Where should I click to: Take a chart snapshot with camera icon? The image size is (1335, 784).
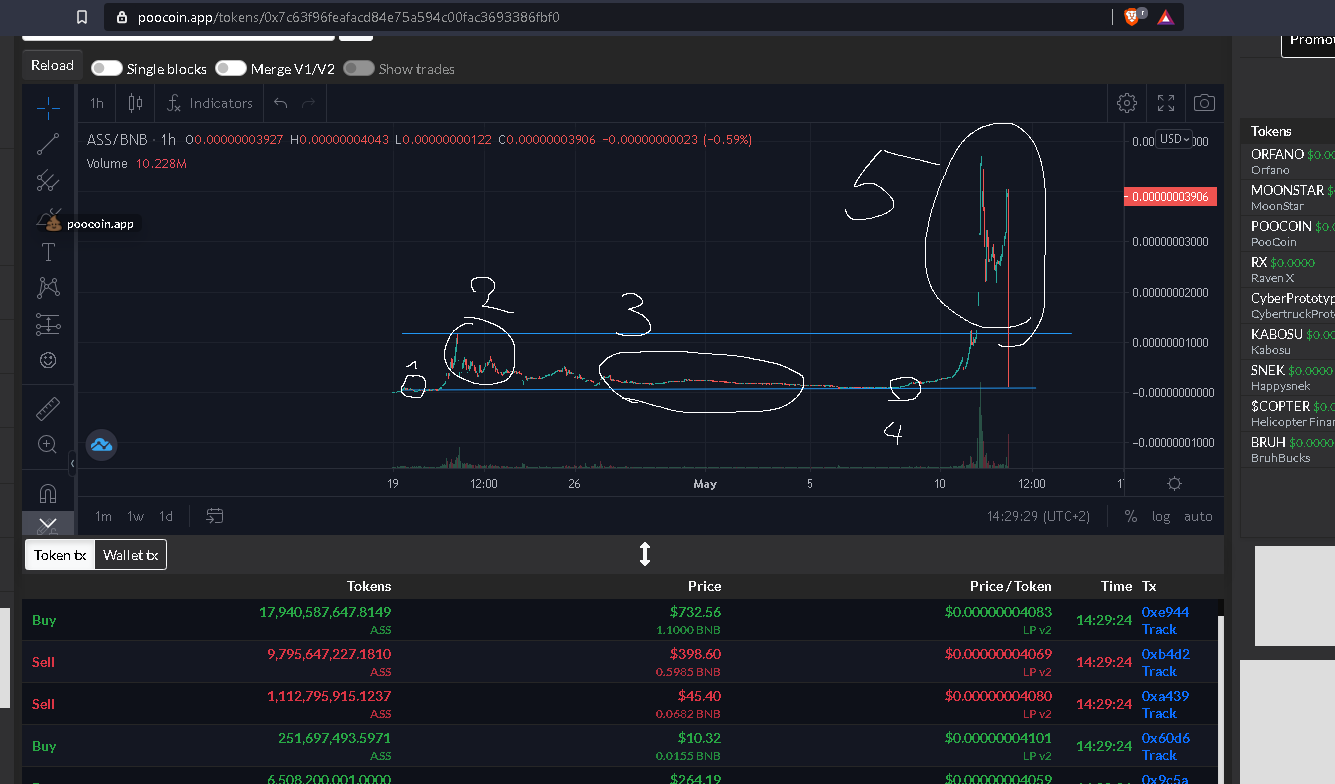click(x=1205, y=103)
